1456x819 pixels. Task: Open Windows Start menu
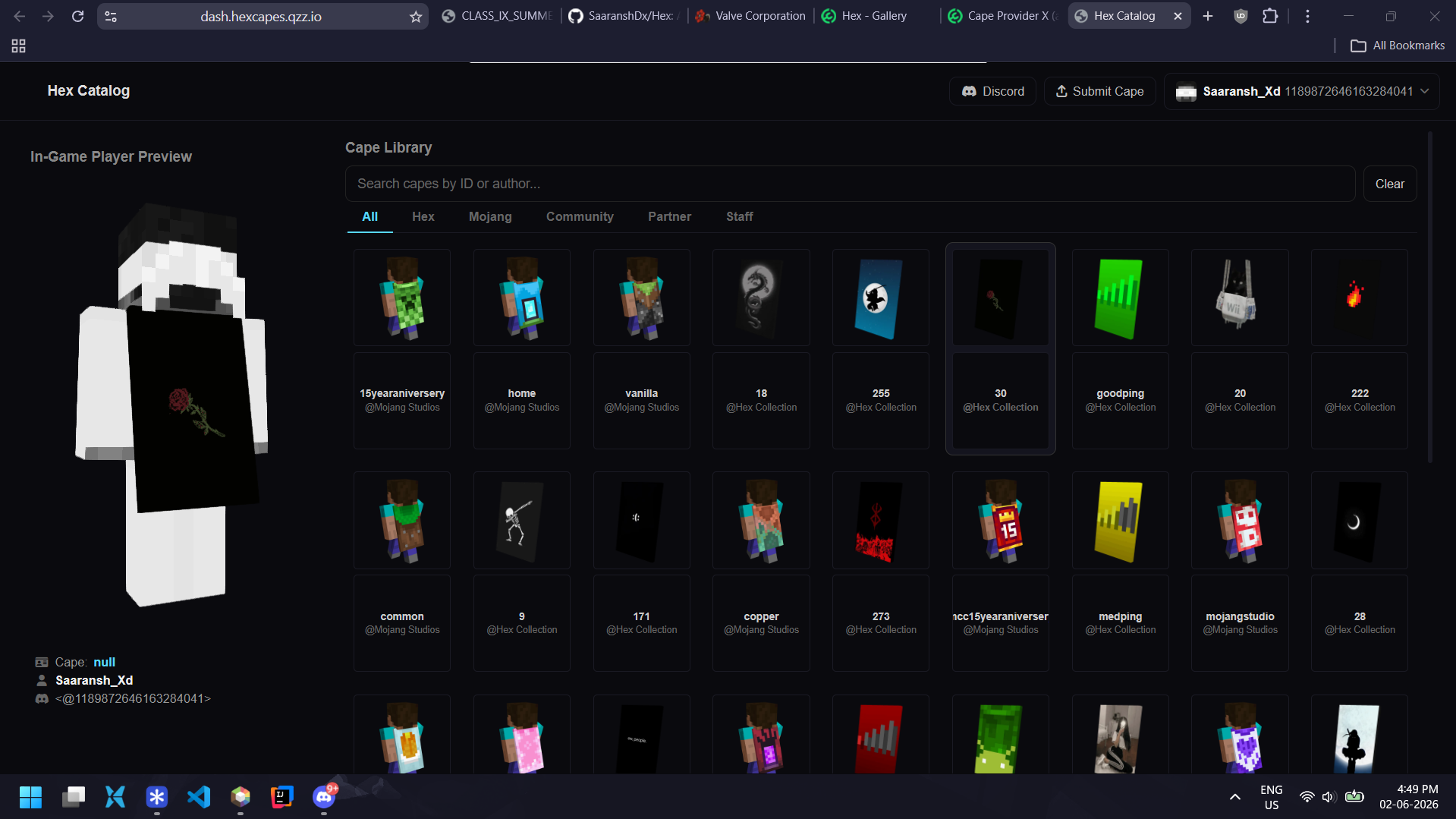click(x=30, y=797)
